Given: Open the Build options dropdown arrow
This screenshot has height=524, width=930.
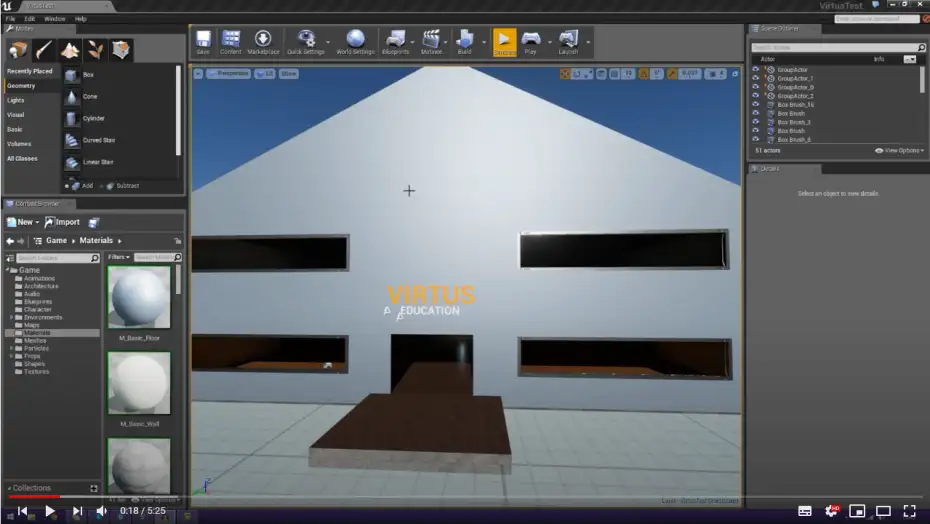Looking at the screenshot, I should (484, 42).
